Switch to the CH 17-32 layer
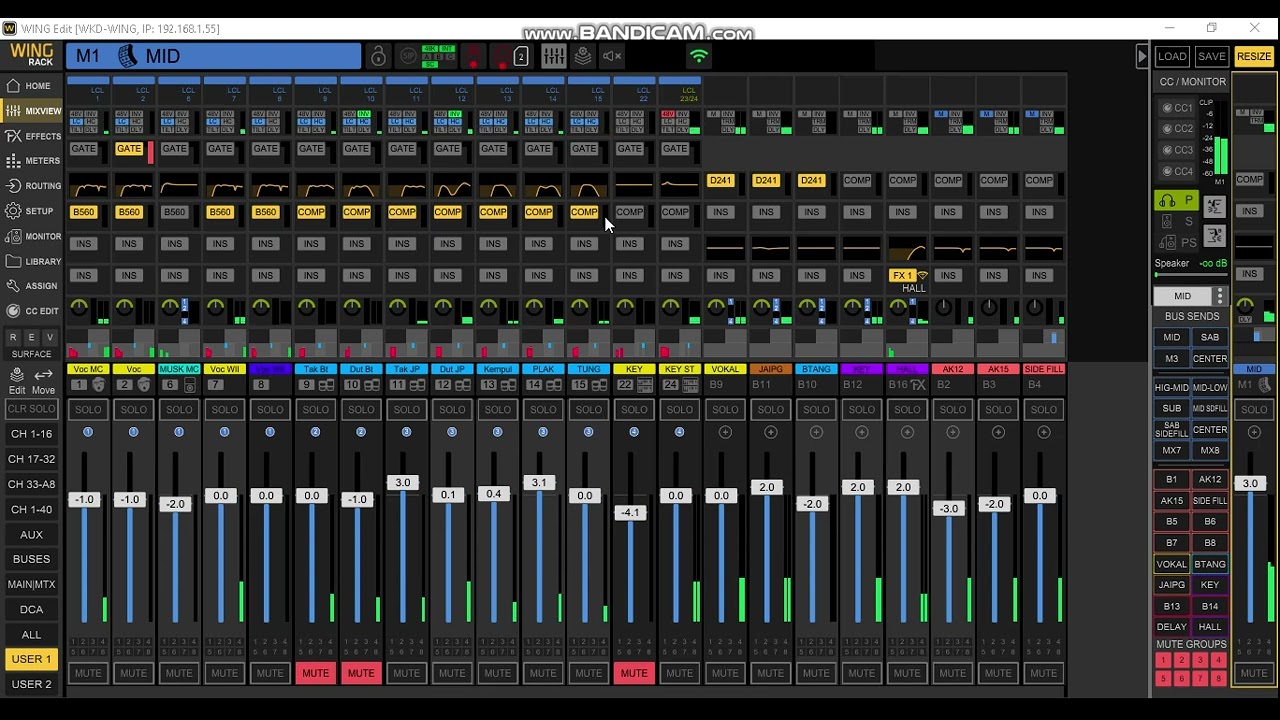 (31, 459)
